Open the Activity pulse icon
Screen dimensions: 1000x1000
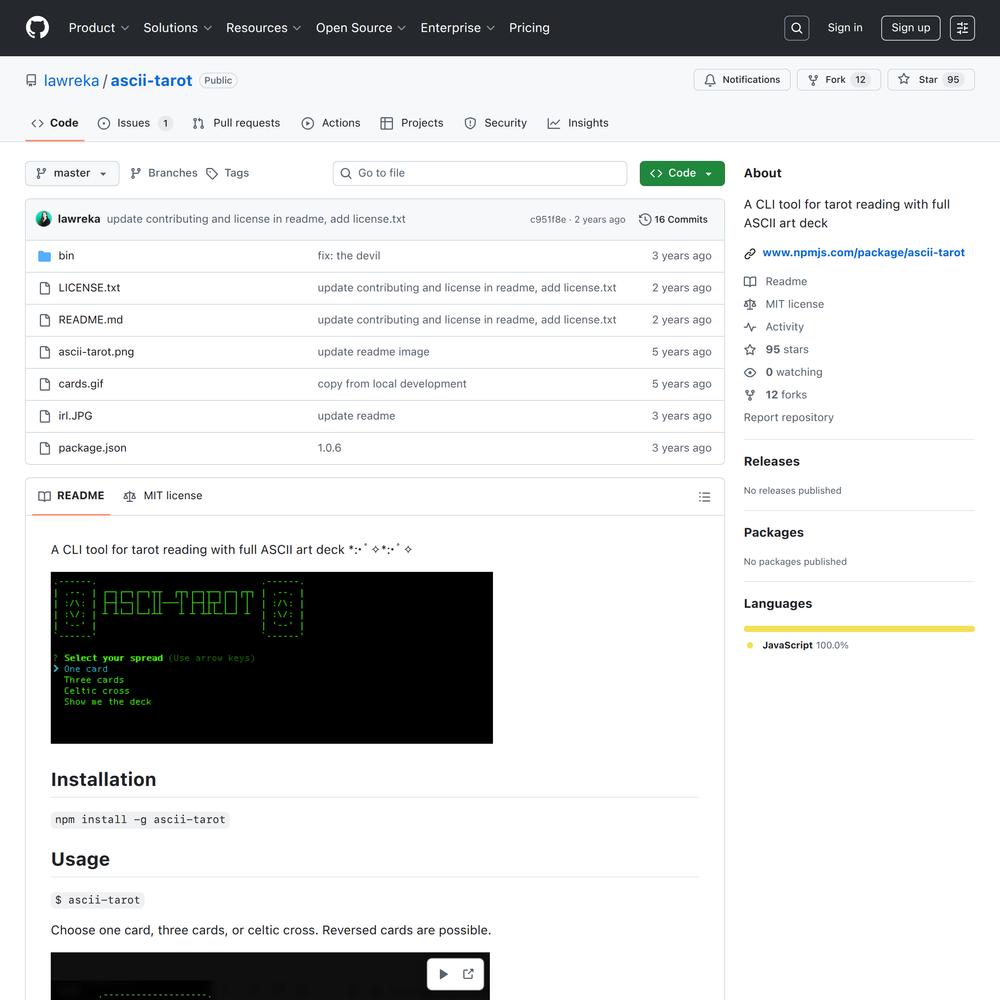750,327
